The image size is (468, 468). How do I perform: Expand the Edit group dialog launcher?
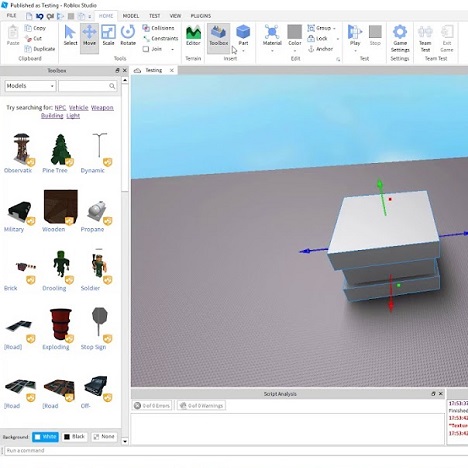pos(338,59)
